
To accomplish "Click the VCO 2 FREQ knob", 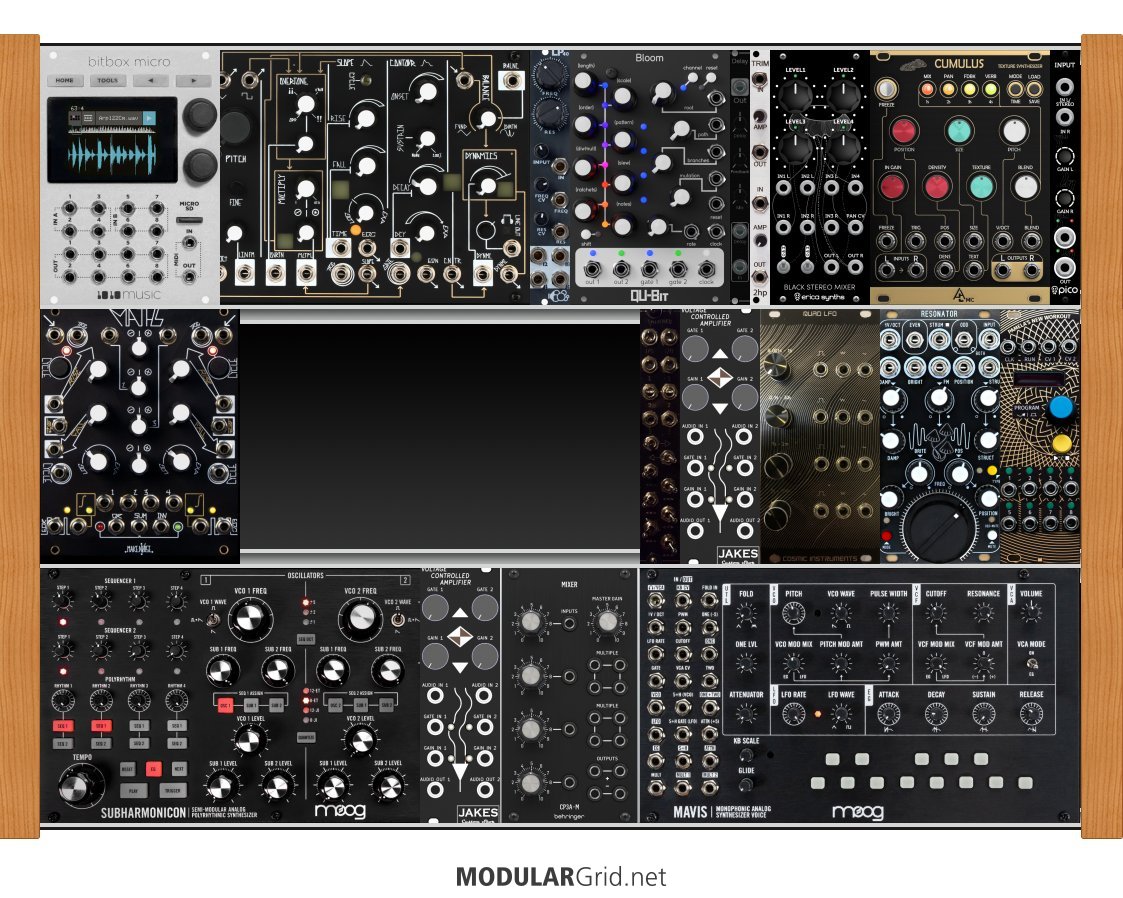I will pos(360,619).
